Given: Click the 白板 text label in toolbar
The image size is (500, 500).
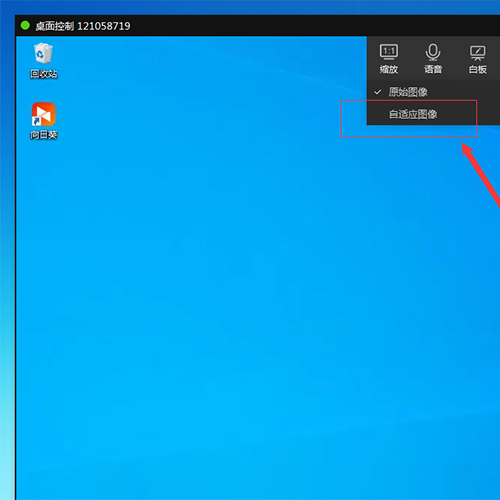Looking at the screenshot, I should pyautogui.click(x=477, y=69).
